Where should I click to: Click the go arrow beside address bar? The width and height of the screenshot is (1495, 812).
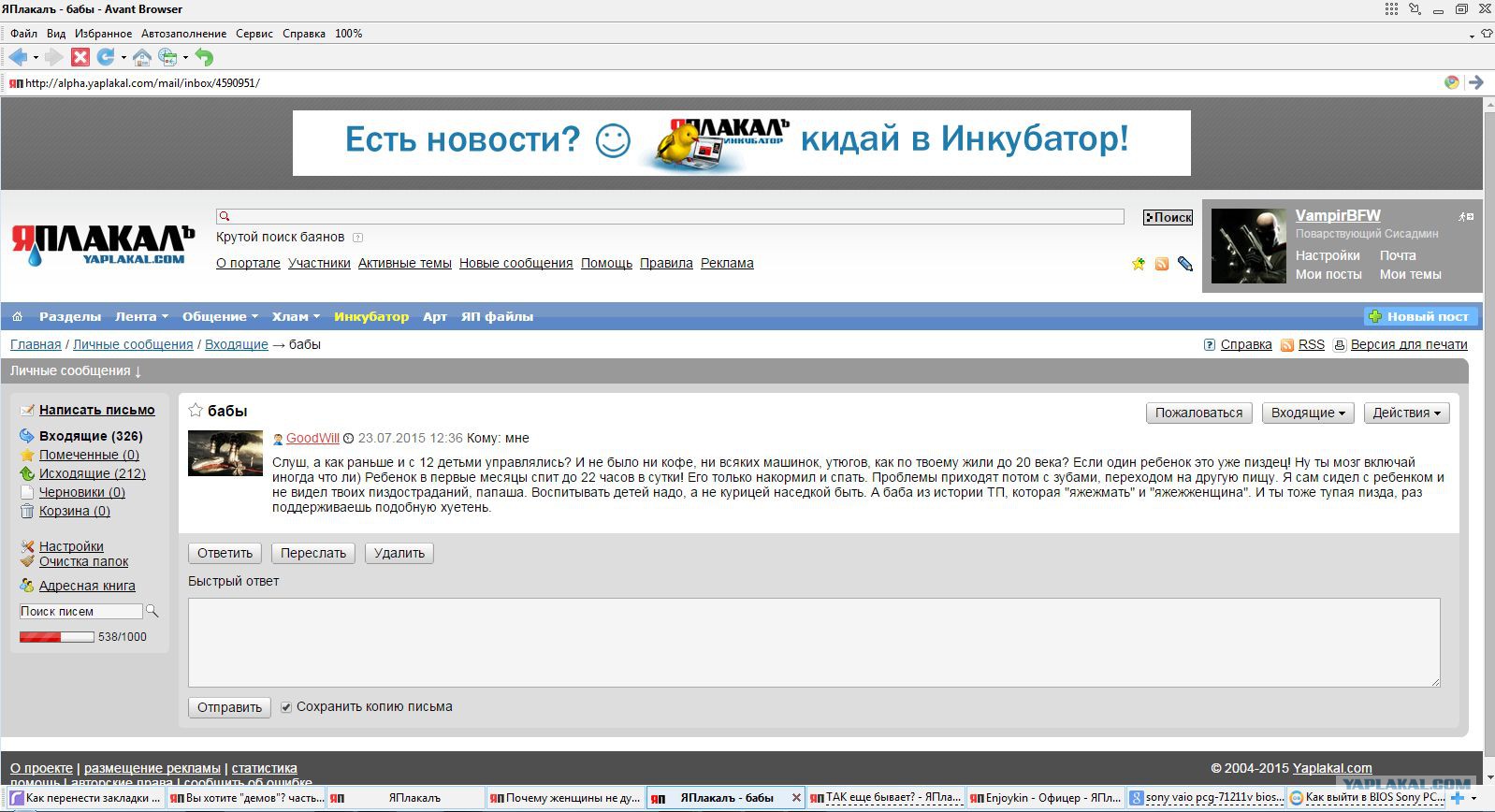click(x=1476, y=82)
